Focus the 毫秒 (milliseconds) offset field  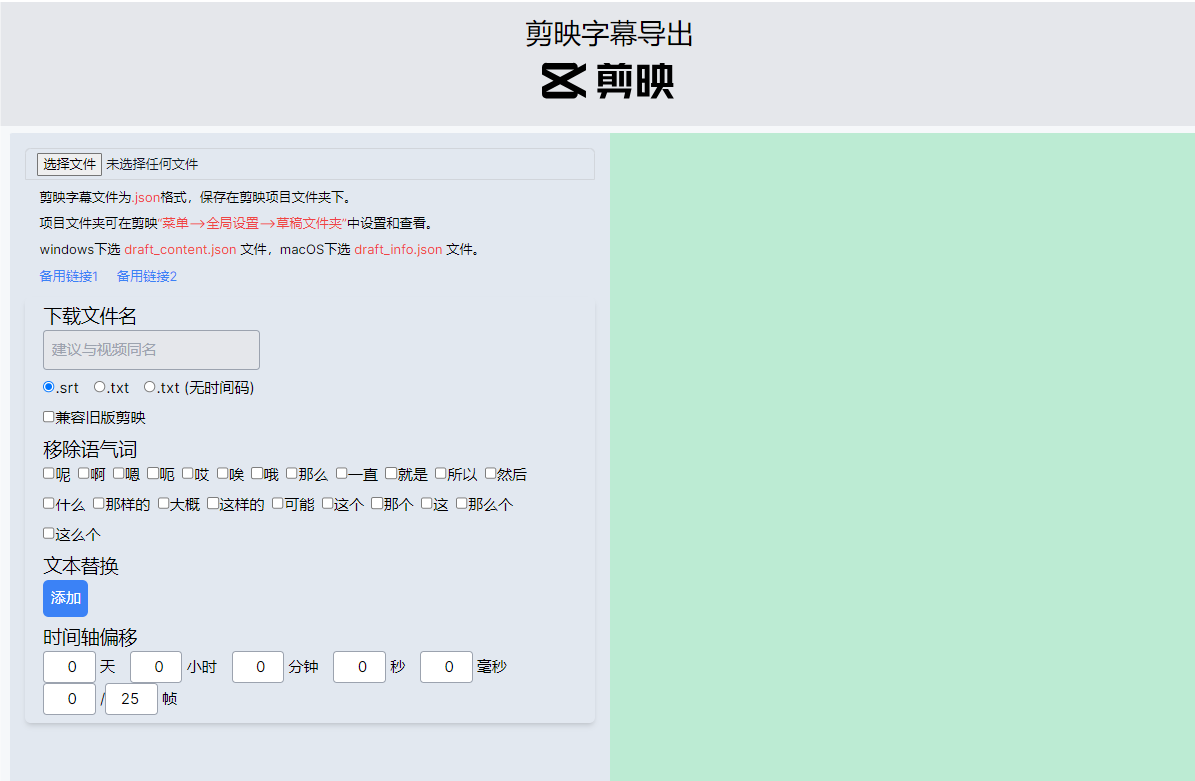[x=446, y=667]
